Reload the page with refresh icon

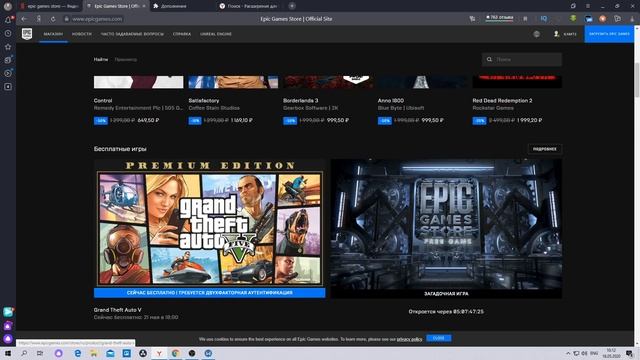pyautogui.click(x=53, y=19)
